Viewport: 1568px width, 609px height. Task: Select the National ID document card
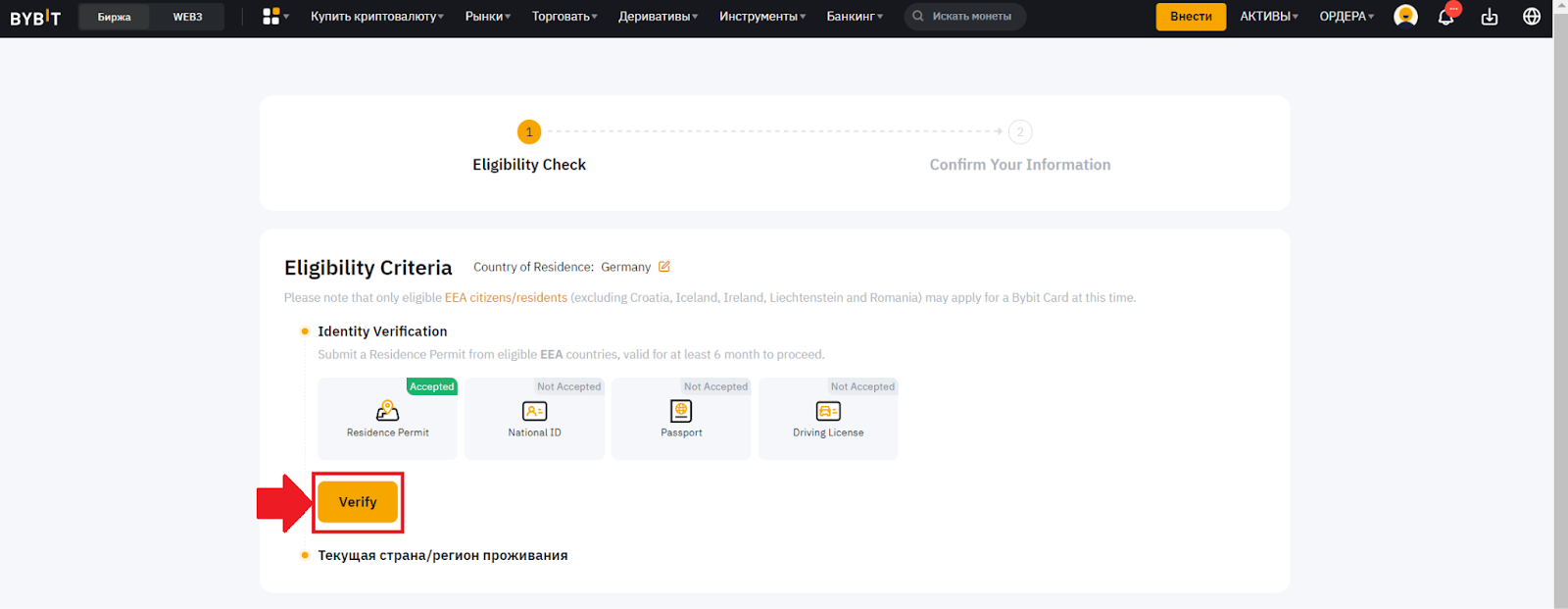534,419
